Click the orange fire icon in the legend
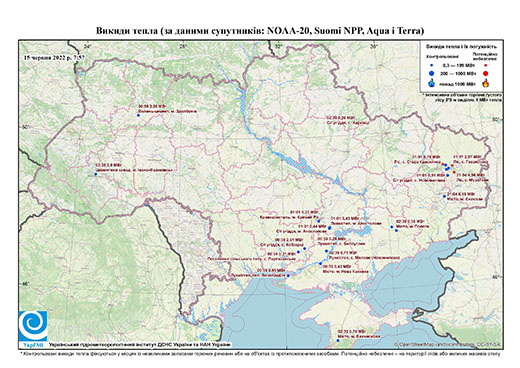This screenshot has height=368, width=520. [486, 83]
